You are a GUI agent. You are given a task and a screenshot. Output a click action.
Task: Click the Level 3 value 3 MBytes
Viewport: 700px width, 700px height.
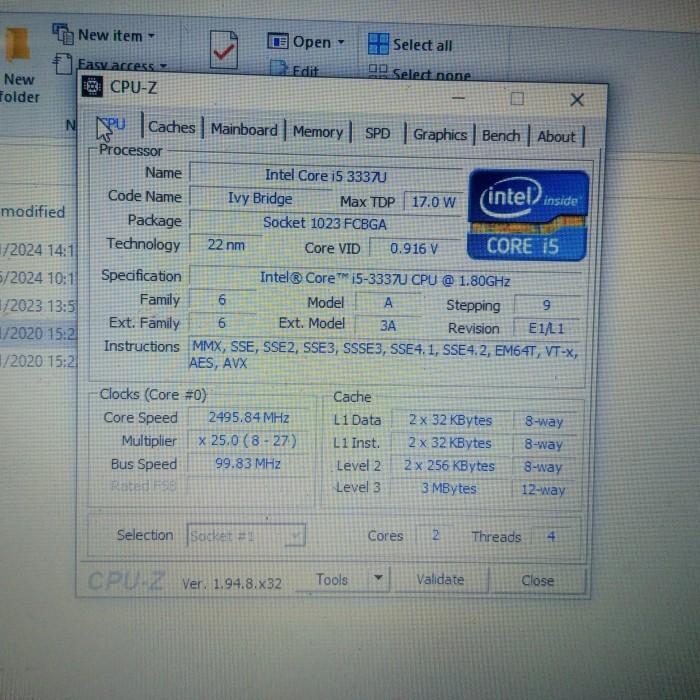[x=449, y=488]
